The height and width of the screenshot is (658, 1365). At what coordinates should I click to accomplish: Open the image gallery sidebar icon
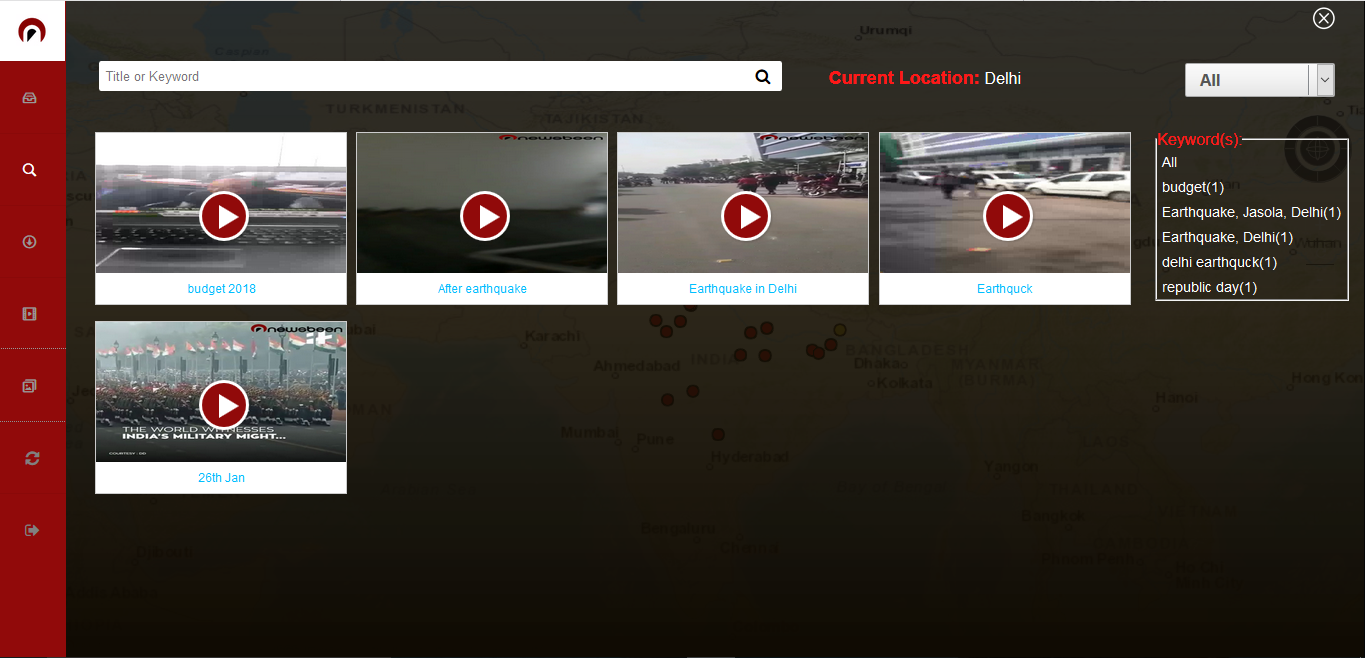point(30,386)
